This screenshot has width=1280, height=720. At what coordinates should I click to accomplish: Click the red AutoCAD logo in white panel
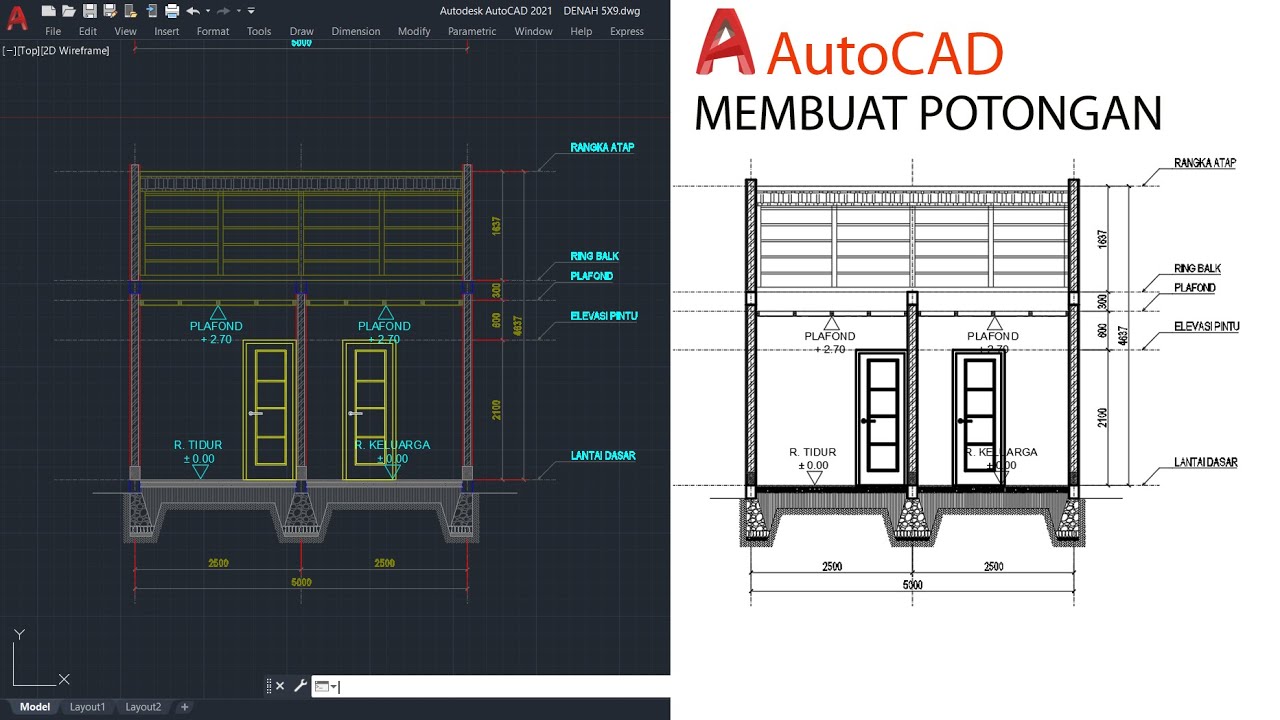click(x=728, y=44)
